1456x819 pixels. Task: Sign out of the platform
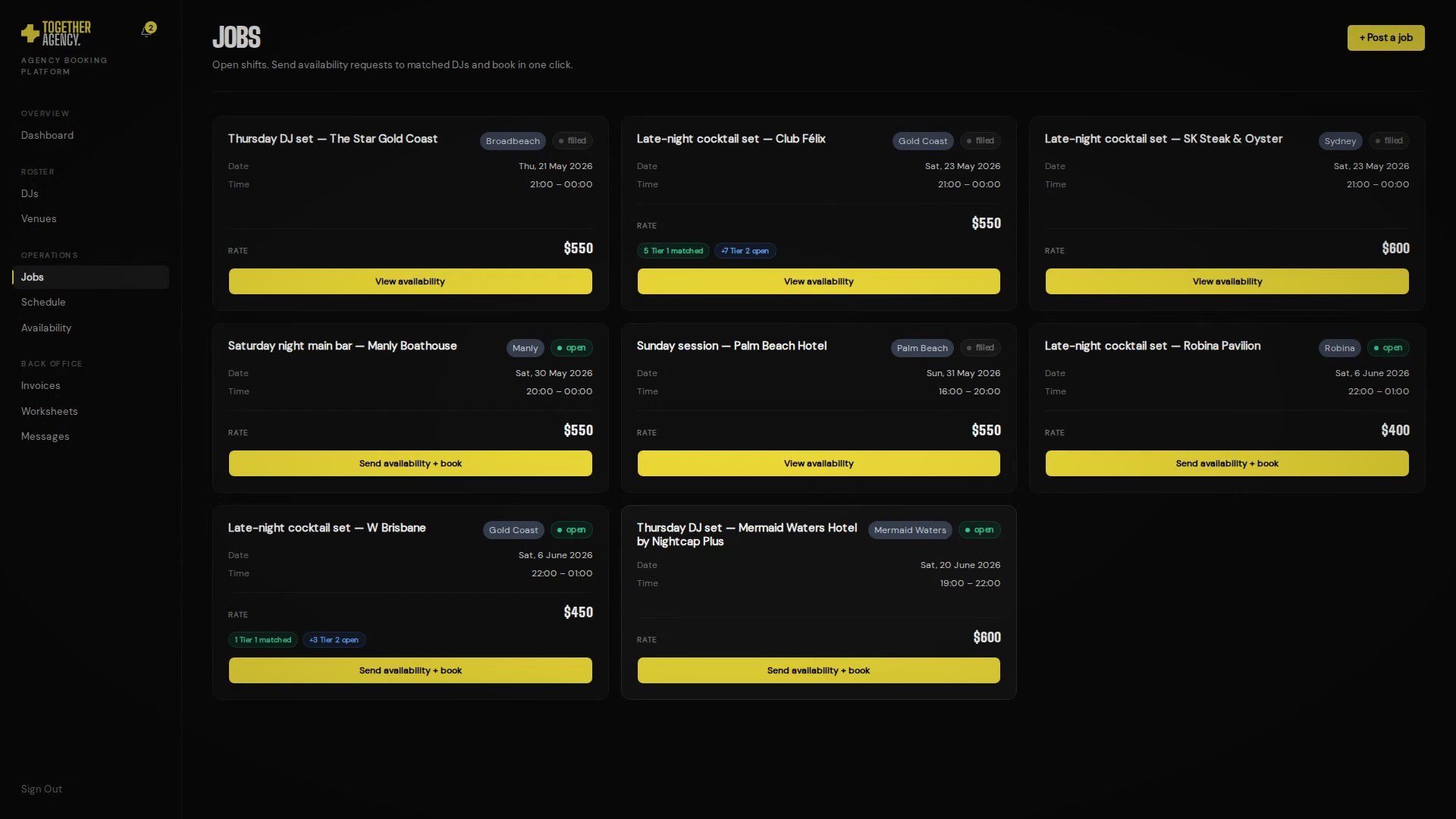coord(42,789)
